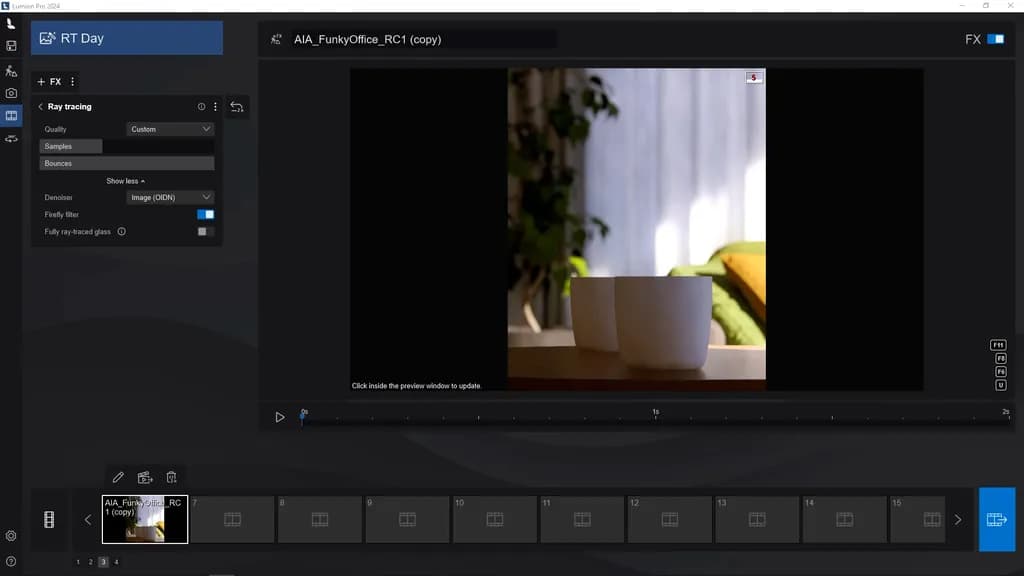Screen dimensions: 1024x576
Task: Open the settings gear icon
Action: coord(11,536)
